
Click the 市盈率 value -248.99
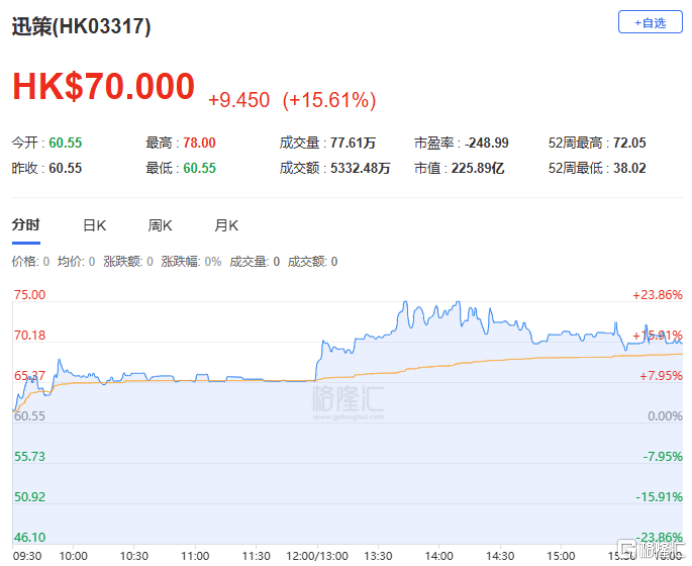click(x=487, y=143)
